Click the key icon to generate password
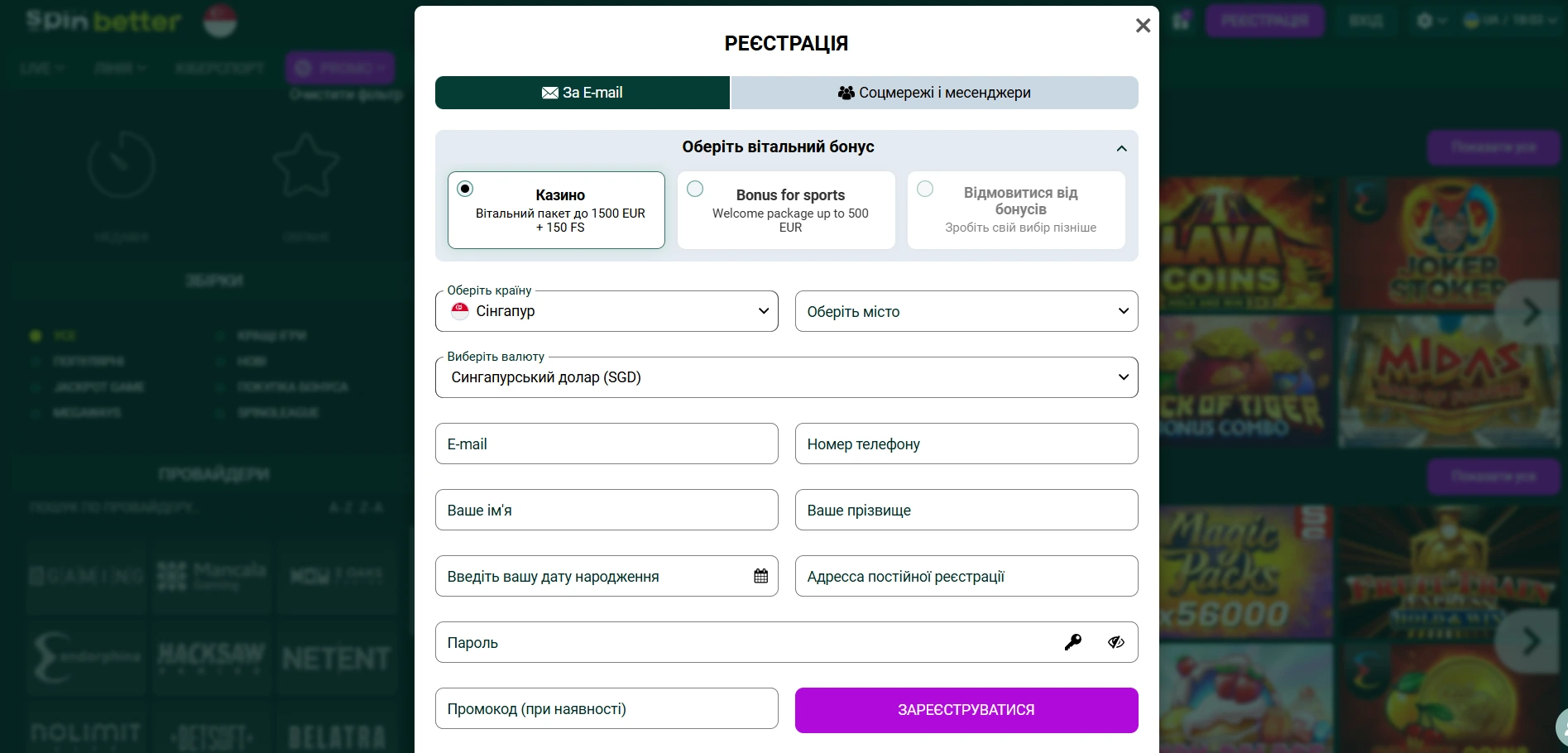The height and width of the screenshot is (753, 1568). 1072,642
